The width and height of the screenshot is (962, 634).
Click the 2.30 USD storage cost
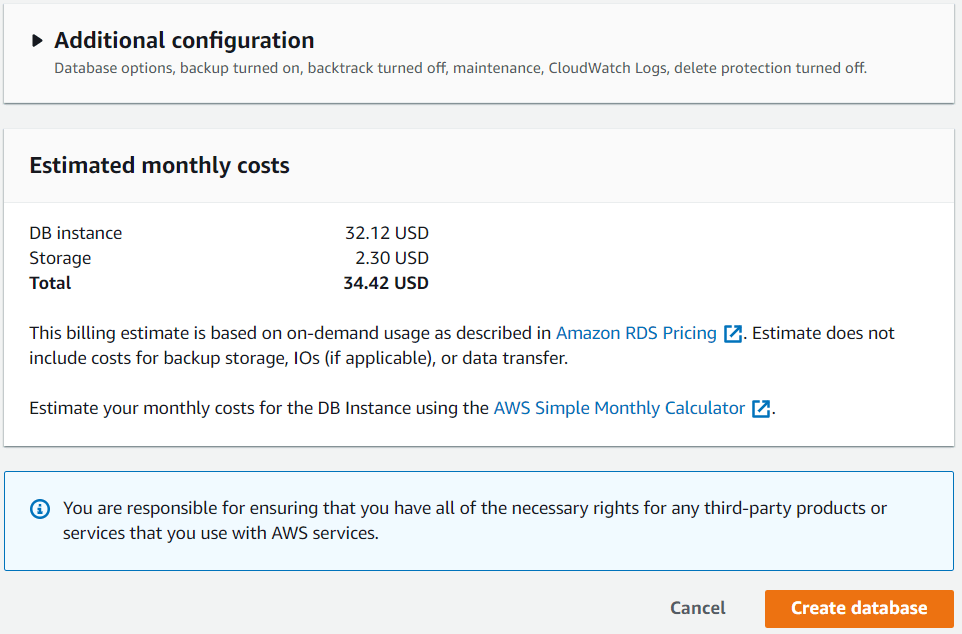391,258
